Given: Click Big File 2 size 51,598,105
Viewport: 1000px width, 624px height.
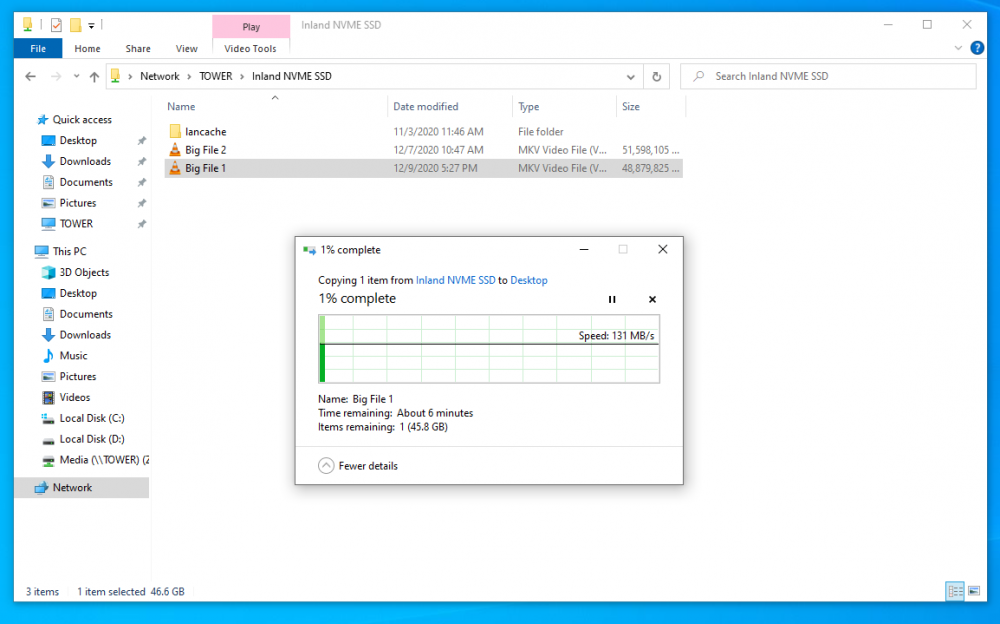Looking at the screenshot, I should [x=651, y=150].
